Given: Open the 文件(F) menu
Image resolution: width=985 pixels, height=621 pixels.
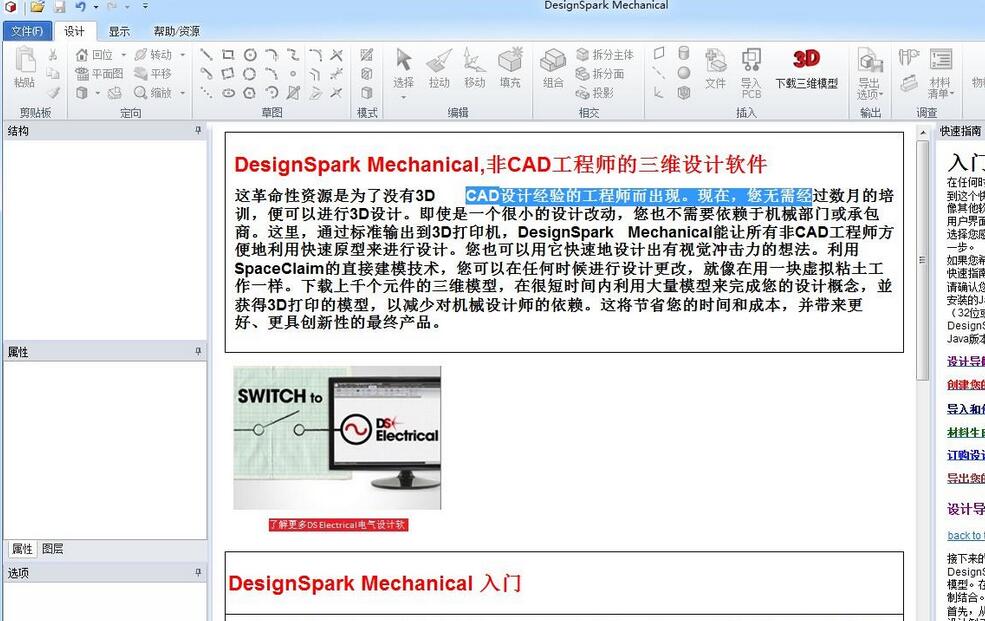Looking at the screenshot, I should point(27,31).
